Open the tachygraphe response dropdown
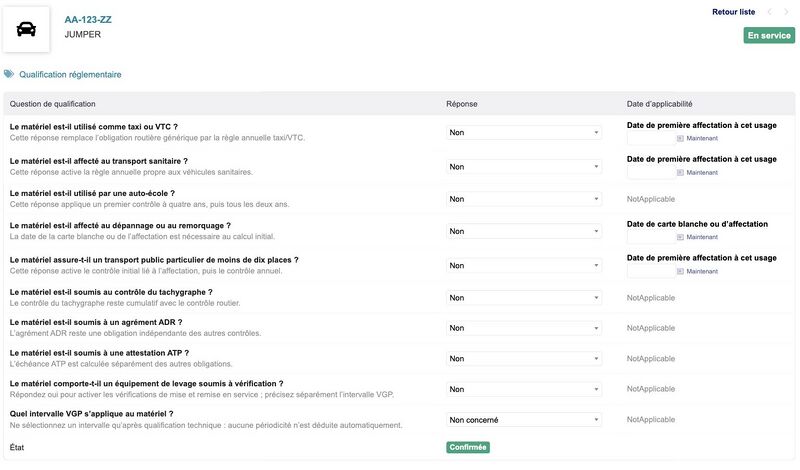The width and height of the screenshot is (800, 470). (x=523, y=298)
